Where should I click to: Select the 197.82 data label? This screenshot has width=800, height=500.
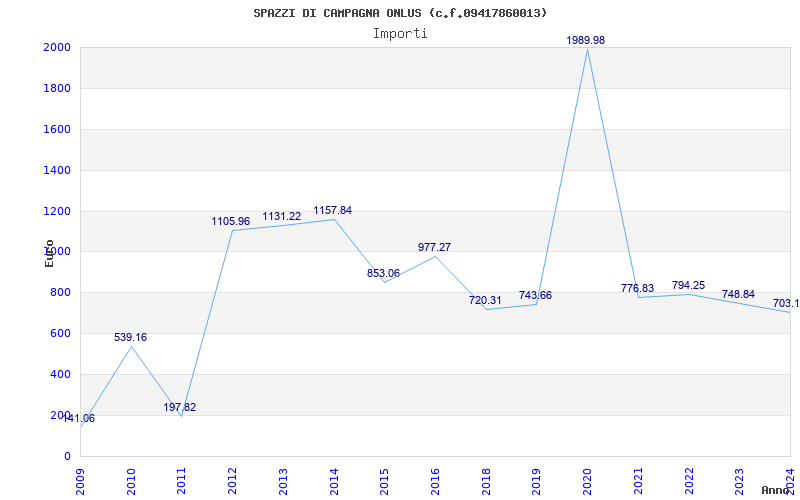coord(180,407)
